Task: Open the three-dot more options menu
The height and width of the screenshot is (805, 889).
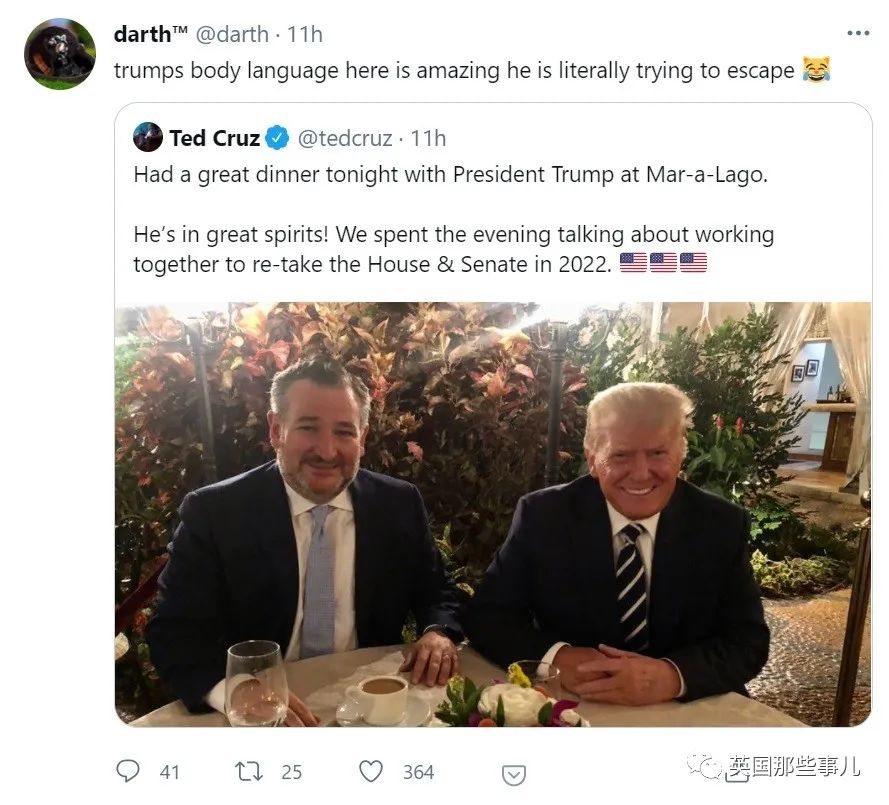Action: click(x=858, y=33)
